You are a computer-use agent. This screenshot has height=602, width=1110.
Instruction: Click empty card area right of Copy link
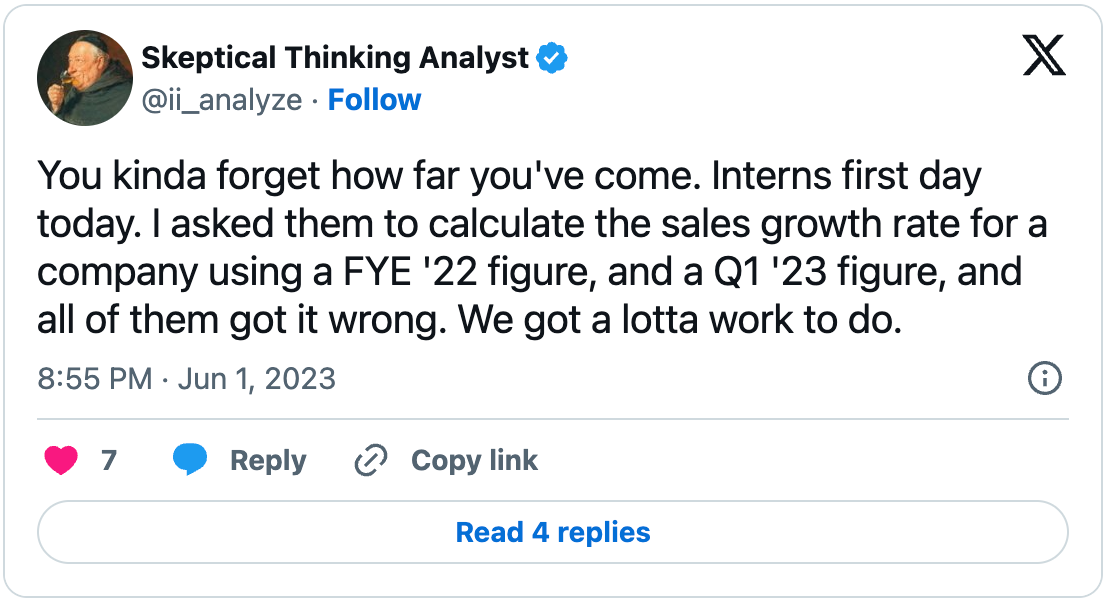coord(800,460)
